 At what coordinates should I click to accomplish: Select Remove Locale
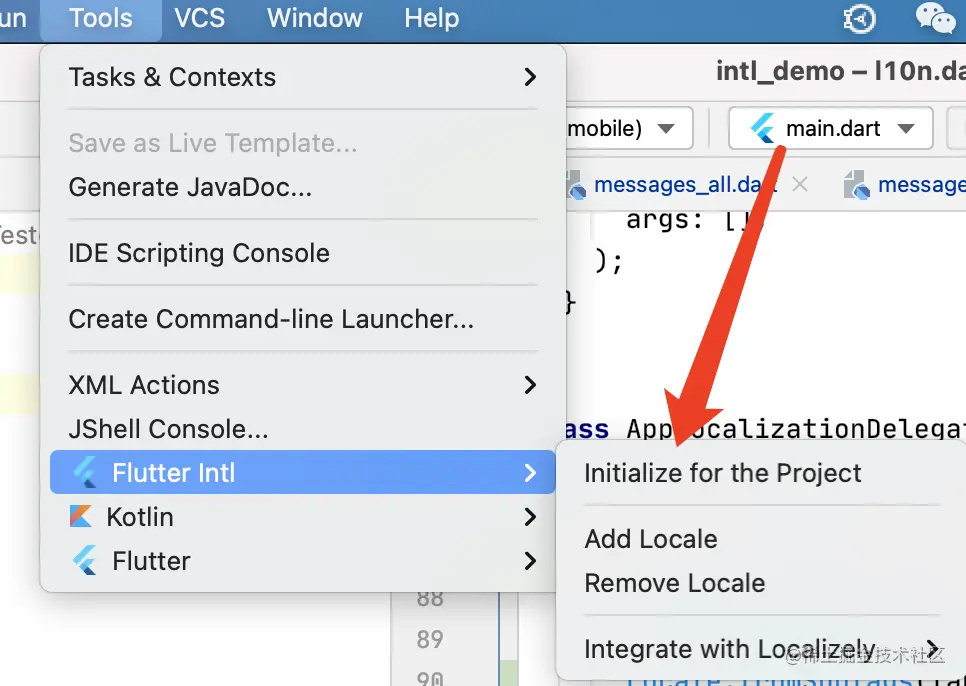coord(761,583)
